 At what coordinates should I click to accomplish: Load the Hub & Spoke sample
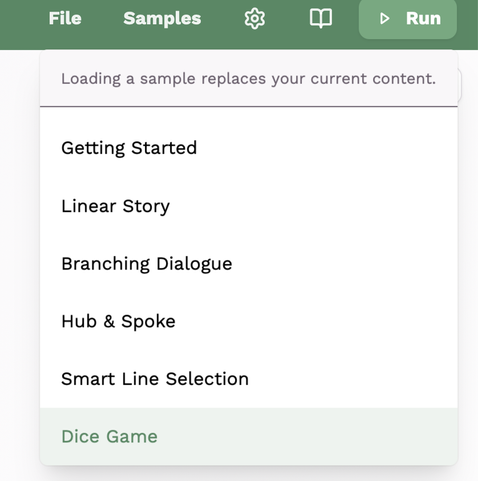pos(249,321)
